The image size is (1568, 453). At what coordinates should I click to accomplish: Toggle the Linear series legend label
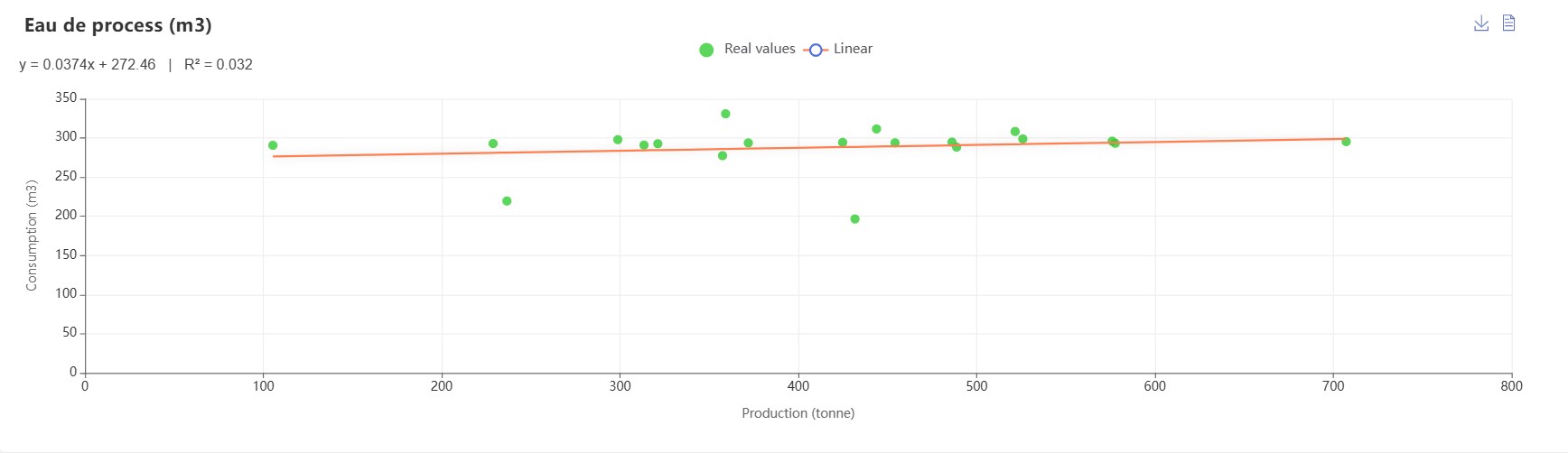(853, 49)
